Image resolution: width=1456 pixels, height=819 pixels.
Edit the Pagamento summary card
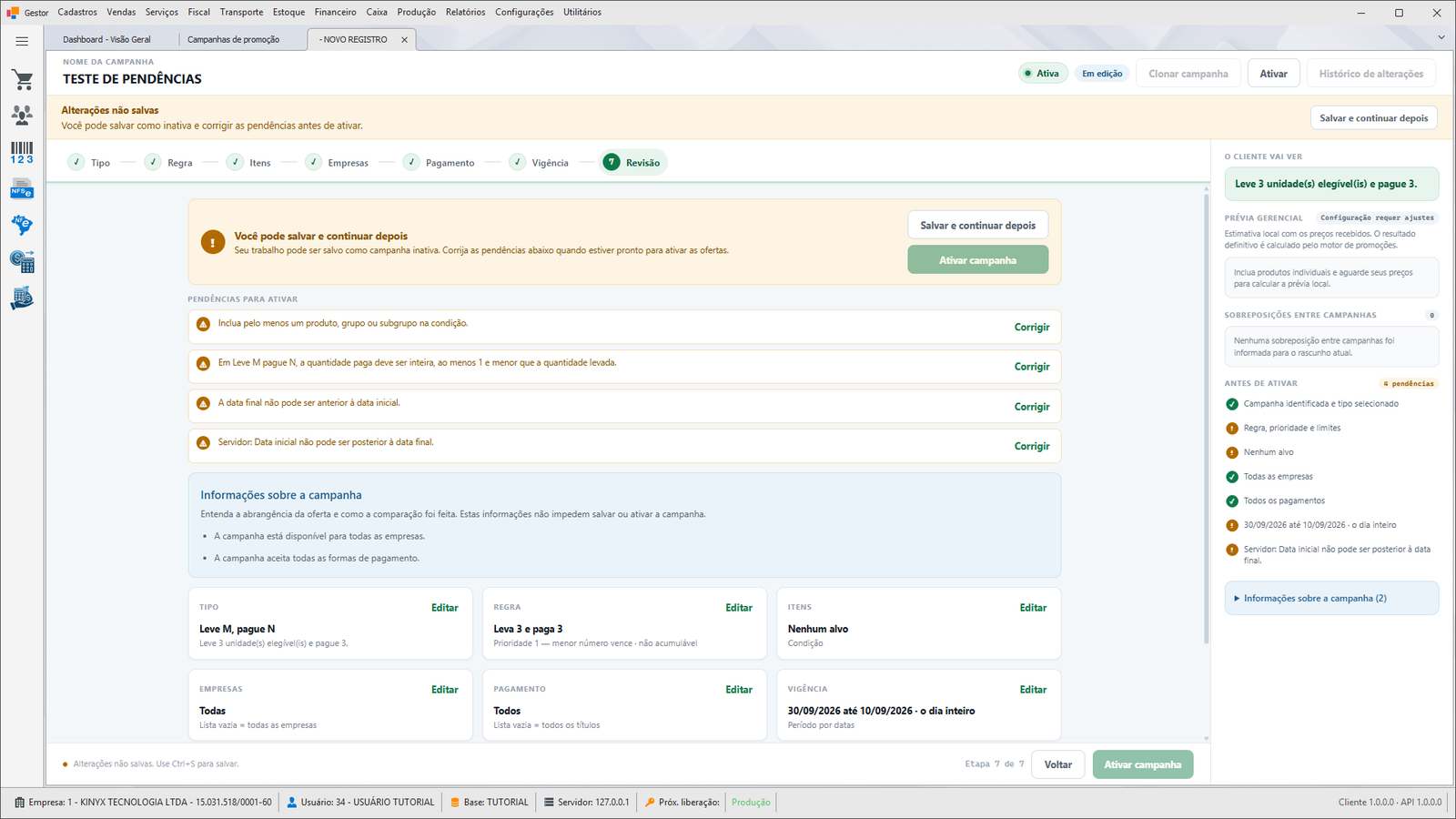pyautogui.click(x=738, y=690)
